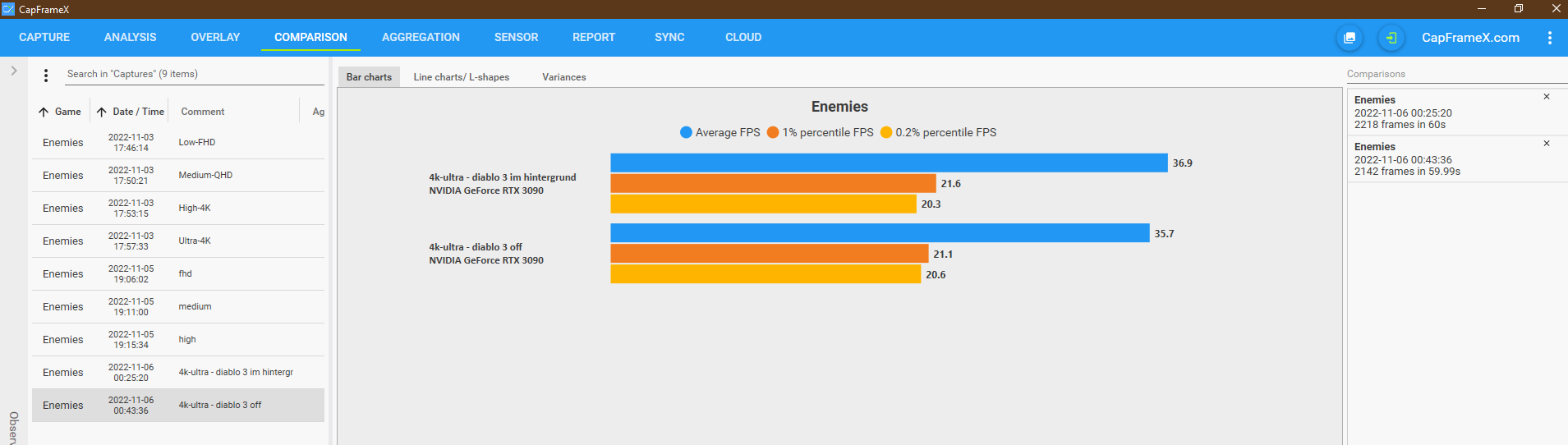Open the OVERLAY tab
Screen dimensions: 1568x445
point(215,37)
